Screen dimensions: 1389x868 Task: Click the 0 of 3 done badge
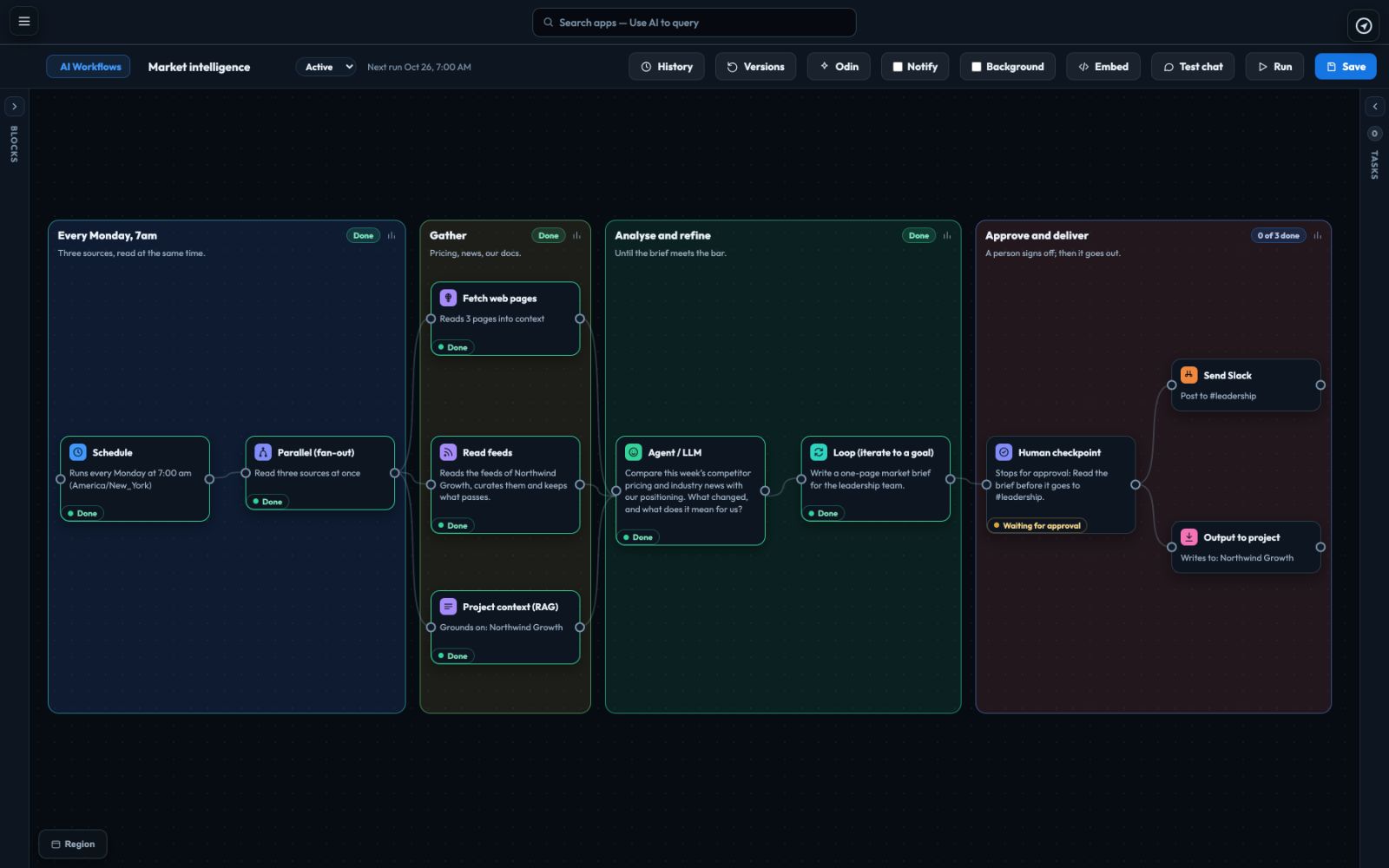pyautogui.click(x=1278, y=235)
